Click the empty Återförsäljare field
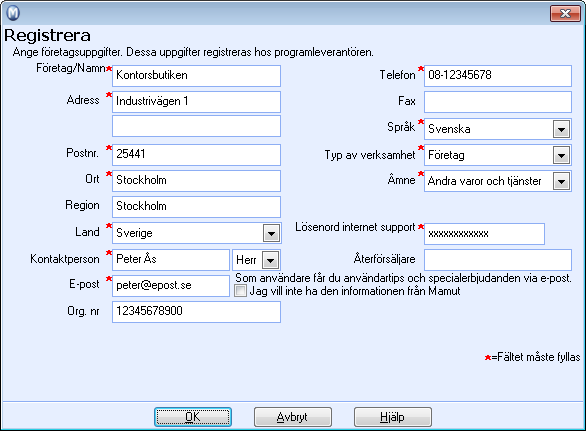This screenshot has width=586, height=431. [x=498, y=260]
